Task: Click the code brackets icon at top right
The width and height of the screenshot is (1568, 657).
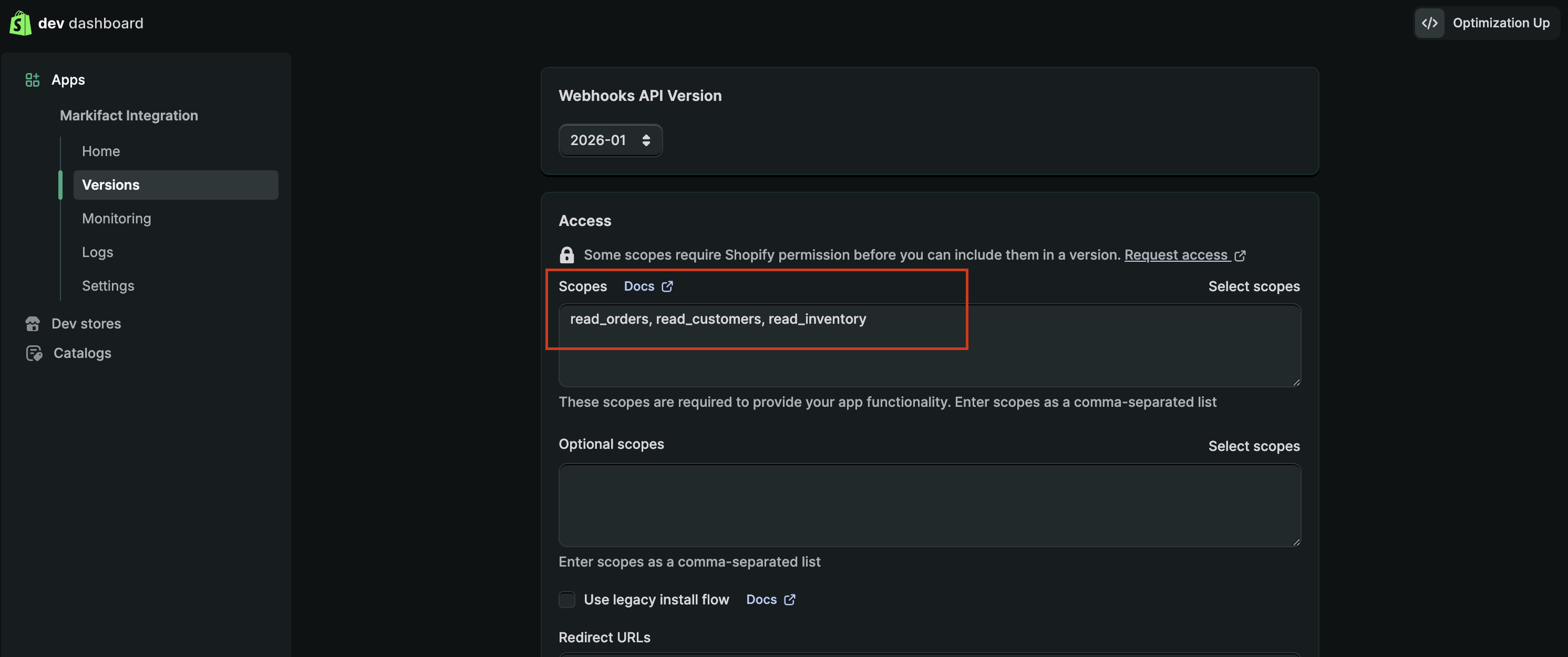Action: pyautogui.click(x=1429, y=23)
